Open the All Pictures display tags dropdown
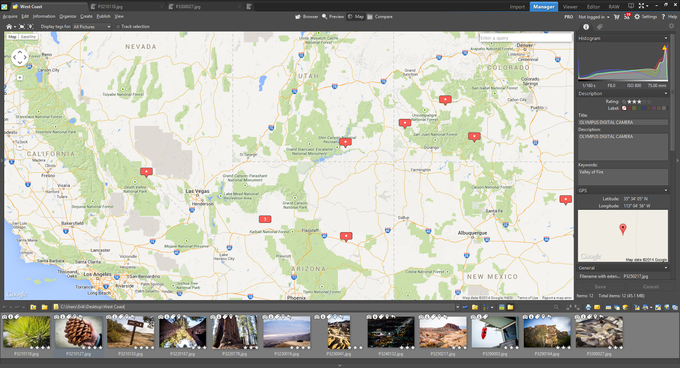680x368 pixels. point(92,26)
